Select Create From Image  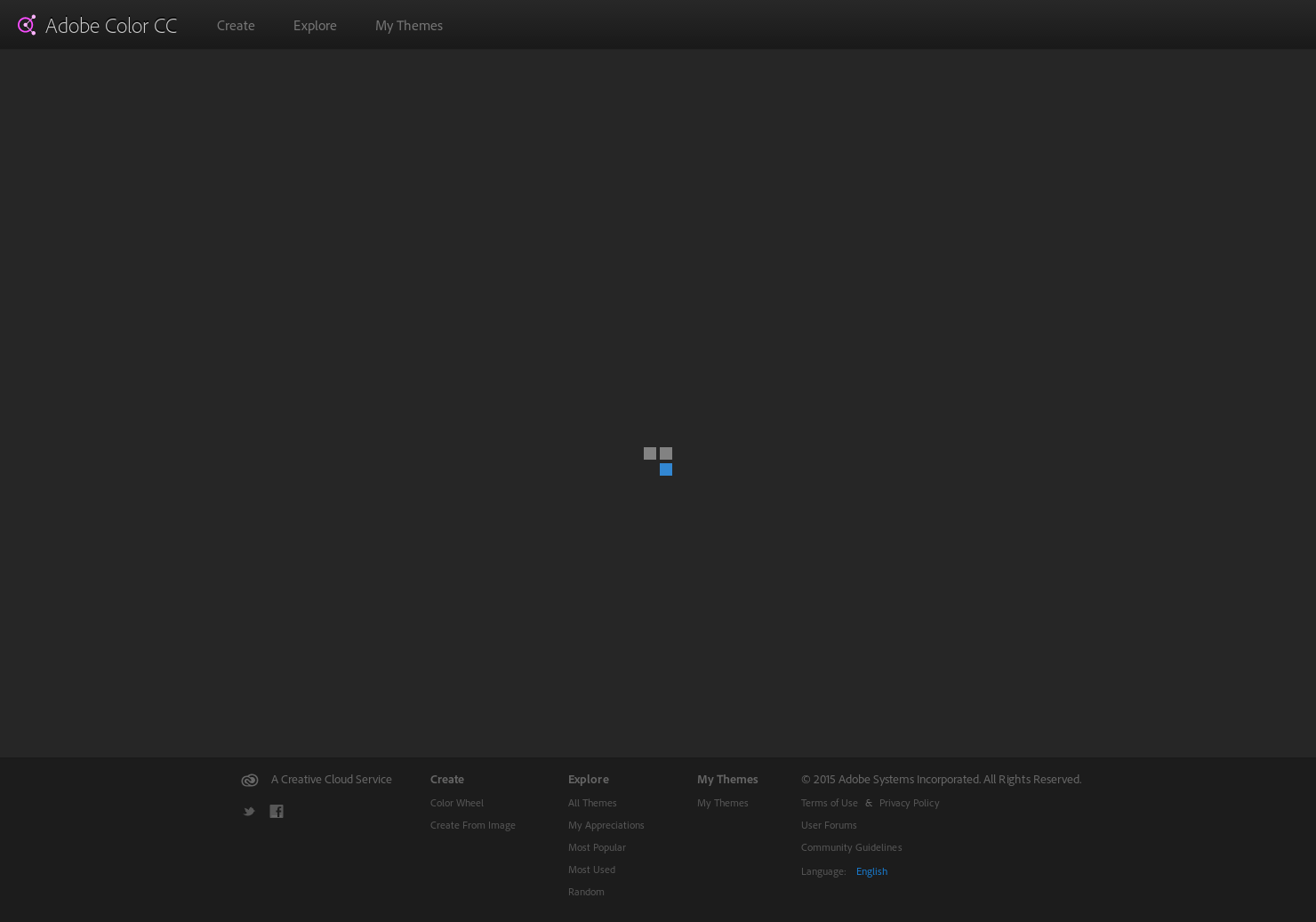pyautogui.click(x=472, y=825)
